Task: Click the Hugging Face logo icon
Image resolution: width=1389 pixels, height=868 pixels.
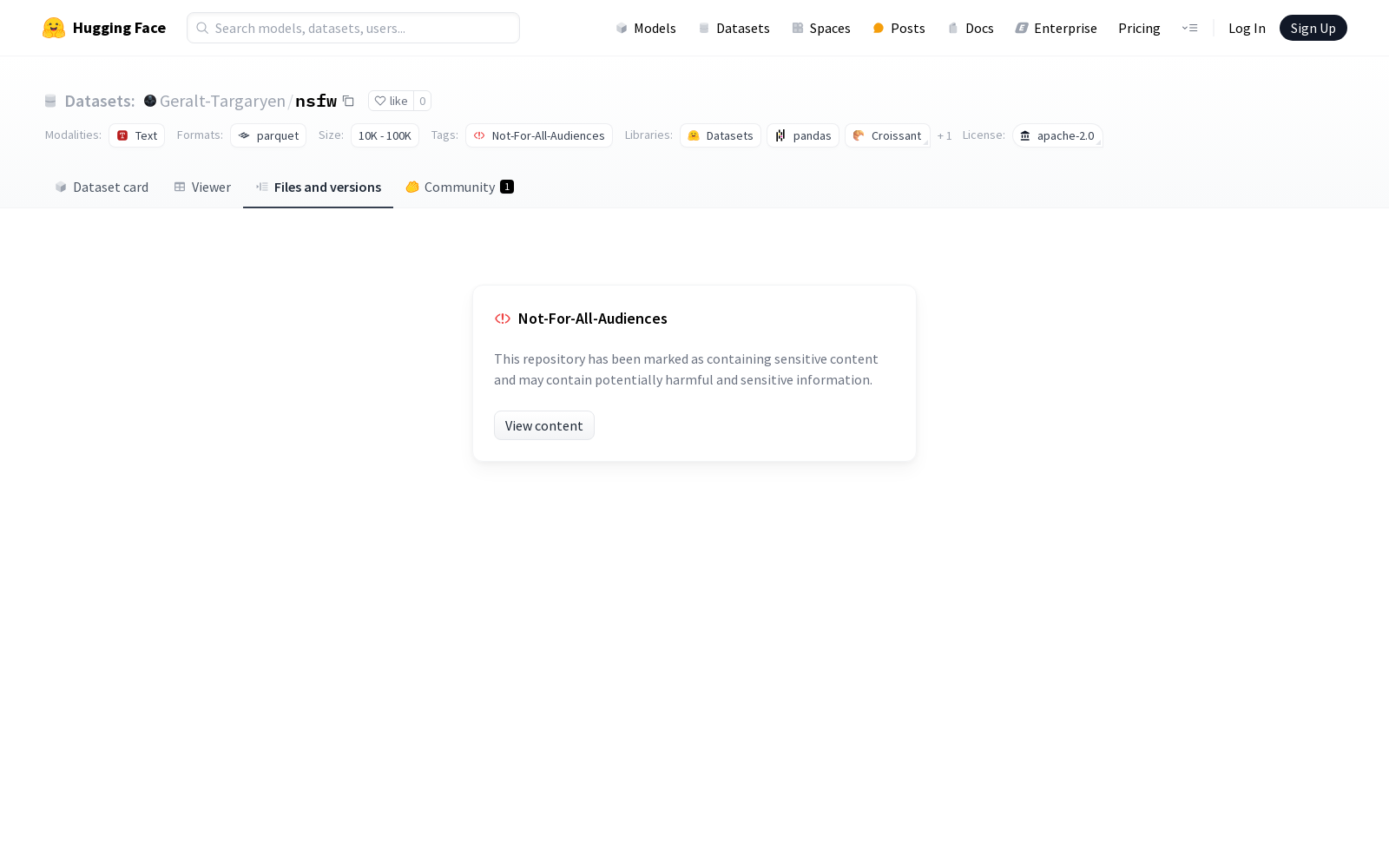Action: pos(54,28)
